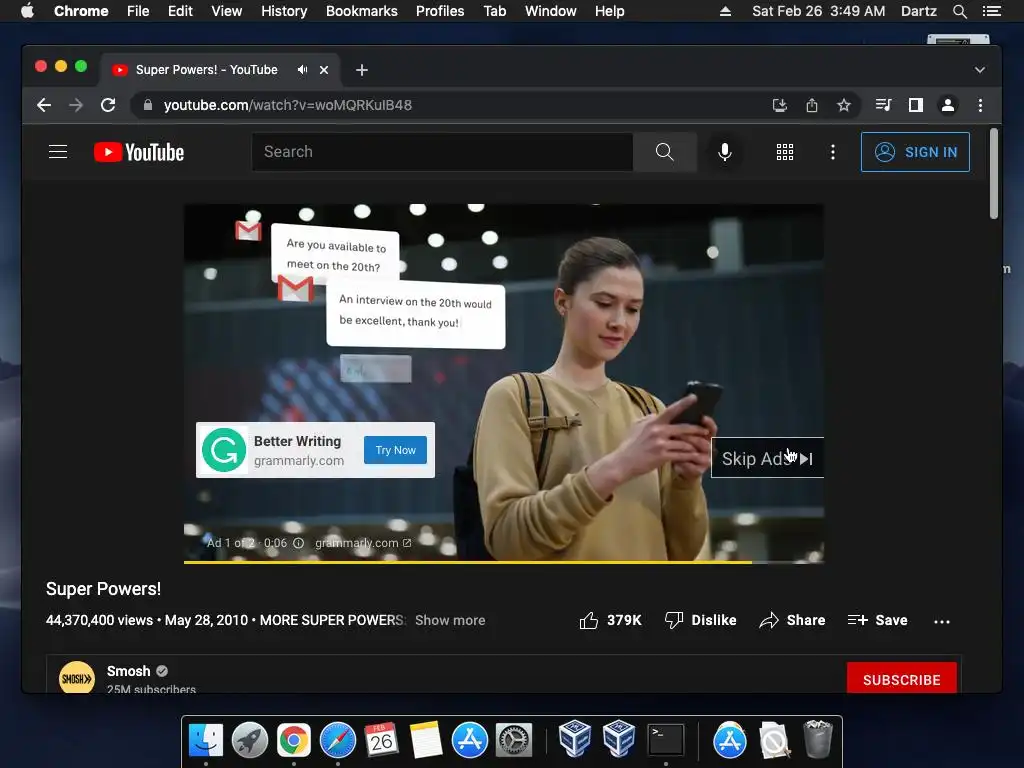Start voice search with microphone icon
This screenshot has height=768, width=1024.
(x=724, y=152)
